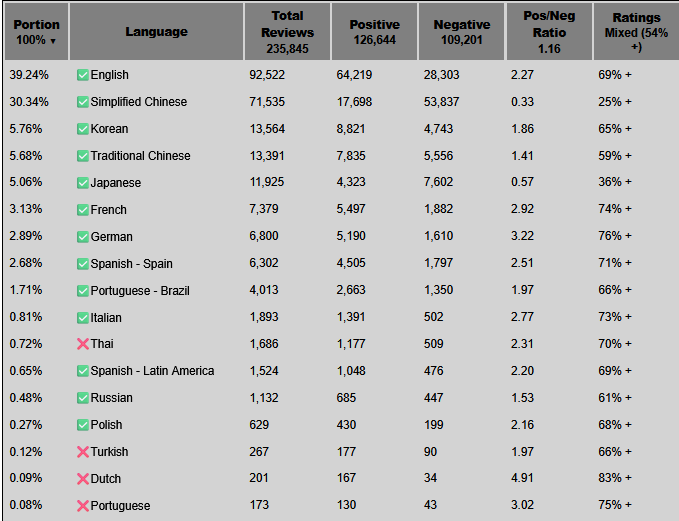The height and width of the screenshot is (521, 679).
Task: Sort by the Language column header
Action: tap(156, 32)
